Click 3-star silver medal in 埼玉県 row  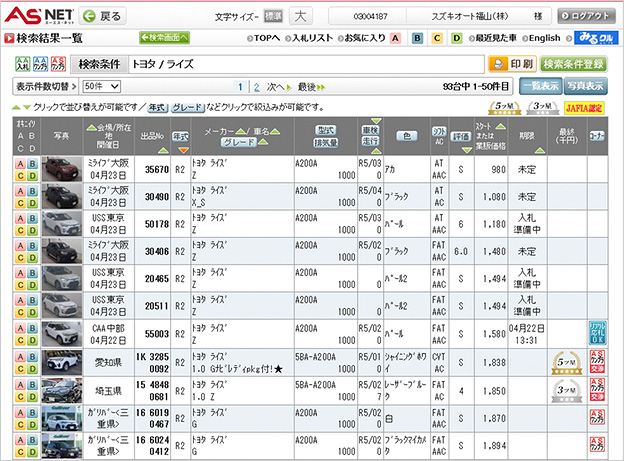point(566,391)
